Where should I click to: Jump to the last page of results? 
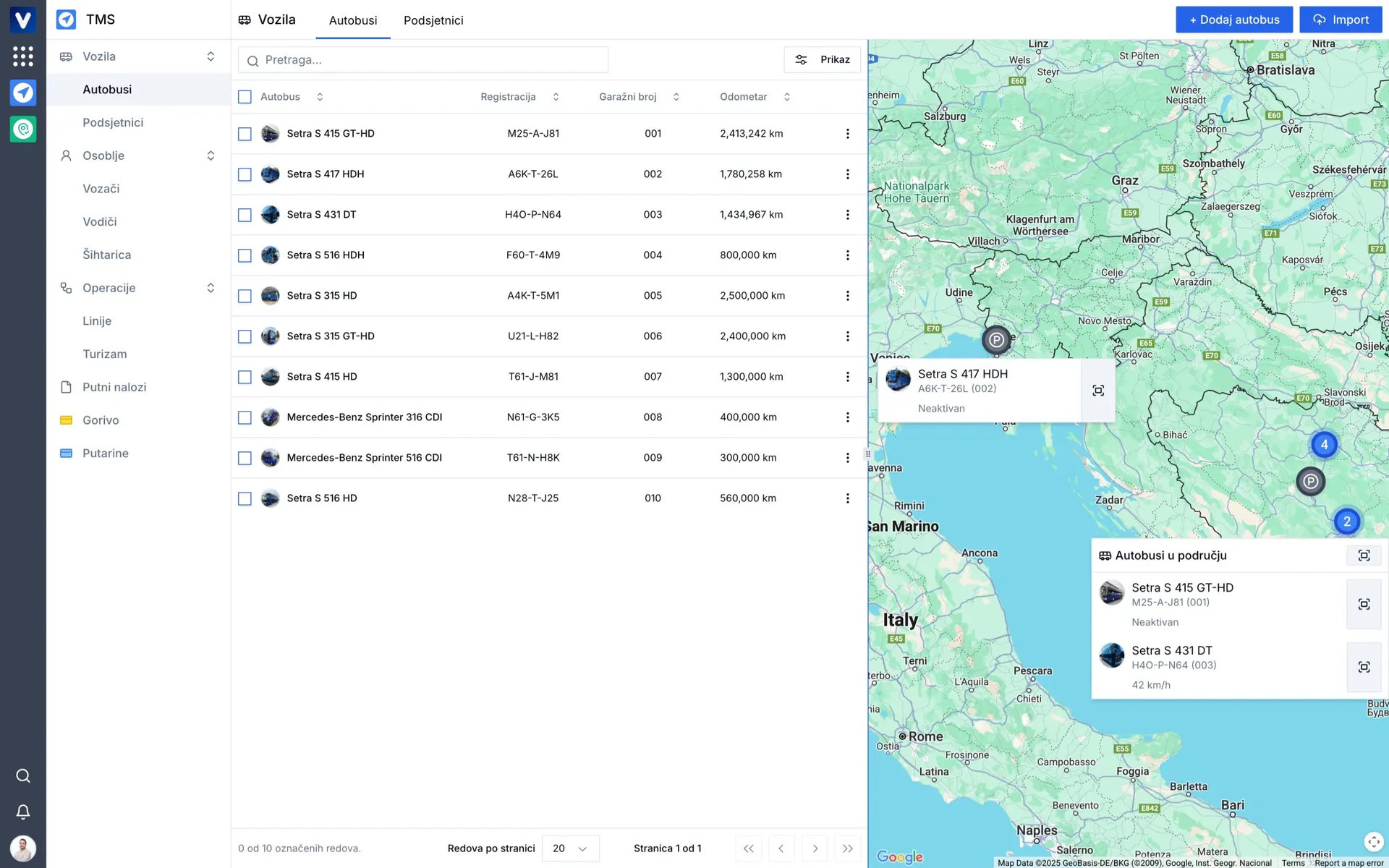(x=848, y=848)
